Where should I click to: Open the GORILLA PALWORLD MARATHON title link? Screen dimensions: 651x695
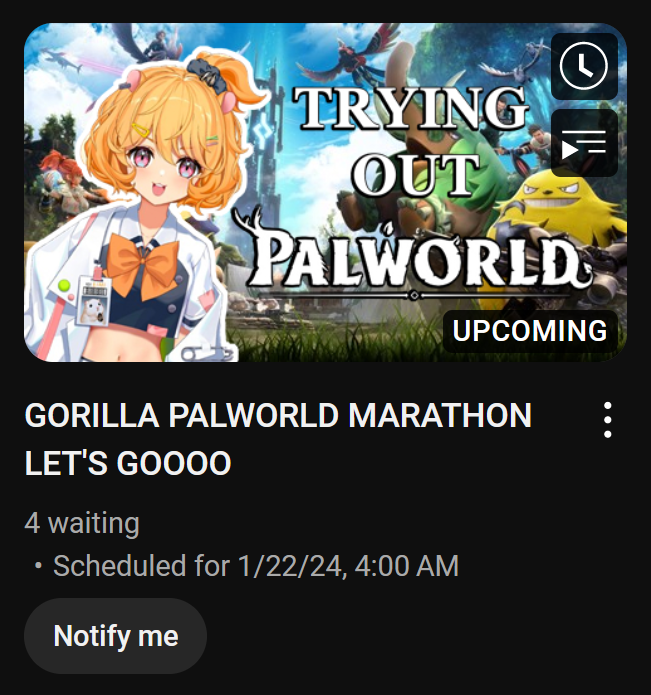pyautogui.click(x=278, y=439)
